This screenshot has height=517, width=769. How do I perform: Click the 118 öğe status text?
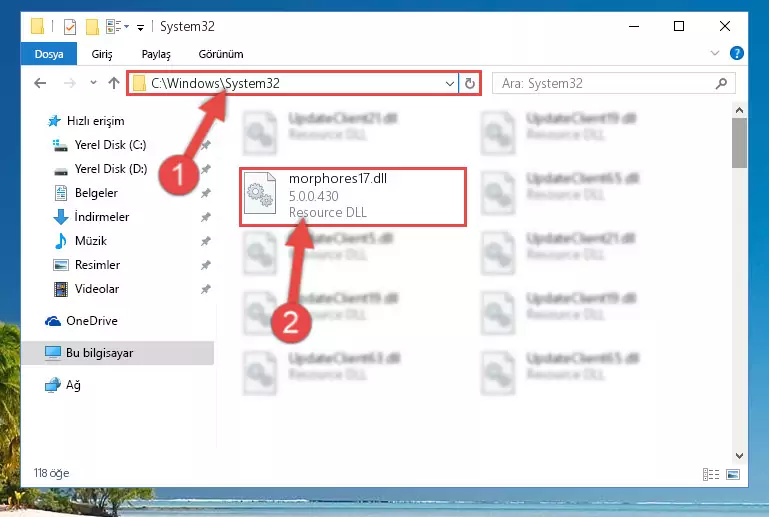(51, 473)
